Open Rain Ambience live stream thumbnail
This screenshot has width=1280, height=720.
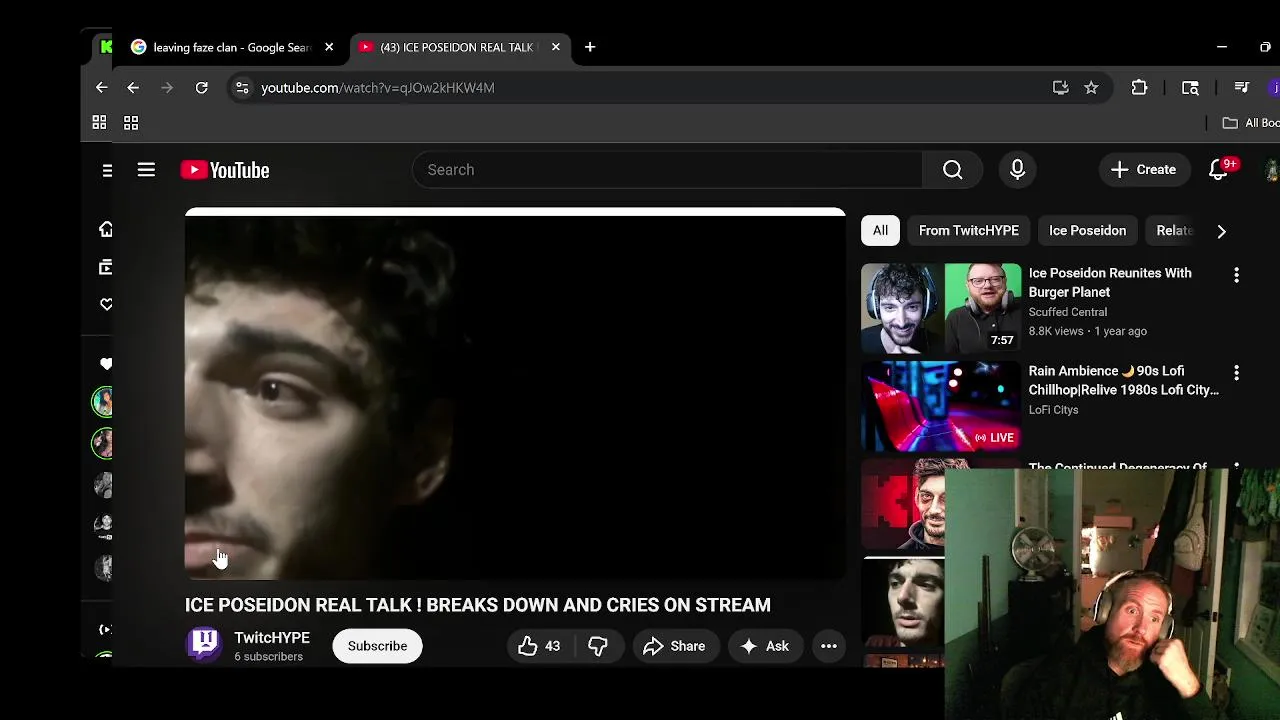pos(941,406)
